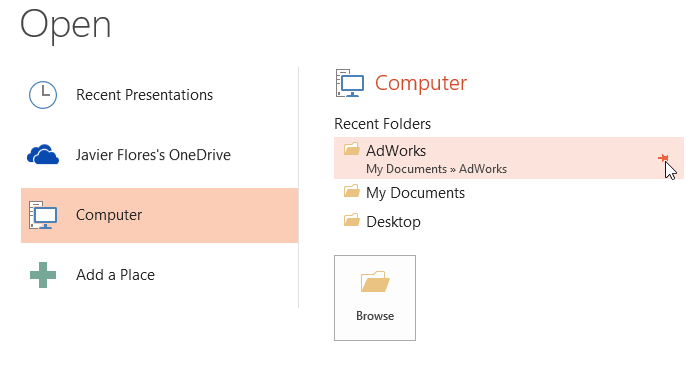Click the Browse button
Screen dimensions: 695x368
pyautogui.click(x=375, y=298)
